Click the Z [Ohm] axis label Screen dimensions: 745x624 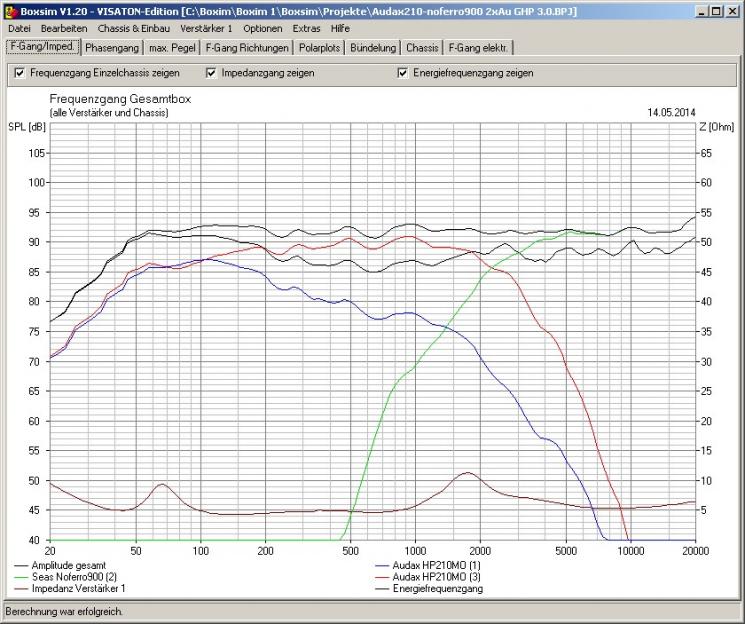tap(716, 127)
